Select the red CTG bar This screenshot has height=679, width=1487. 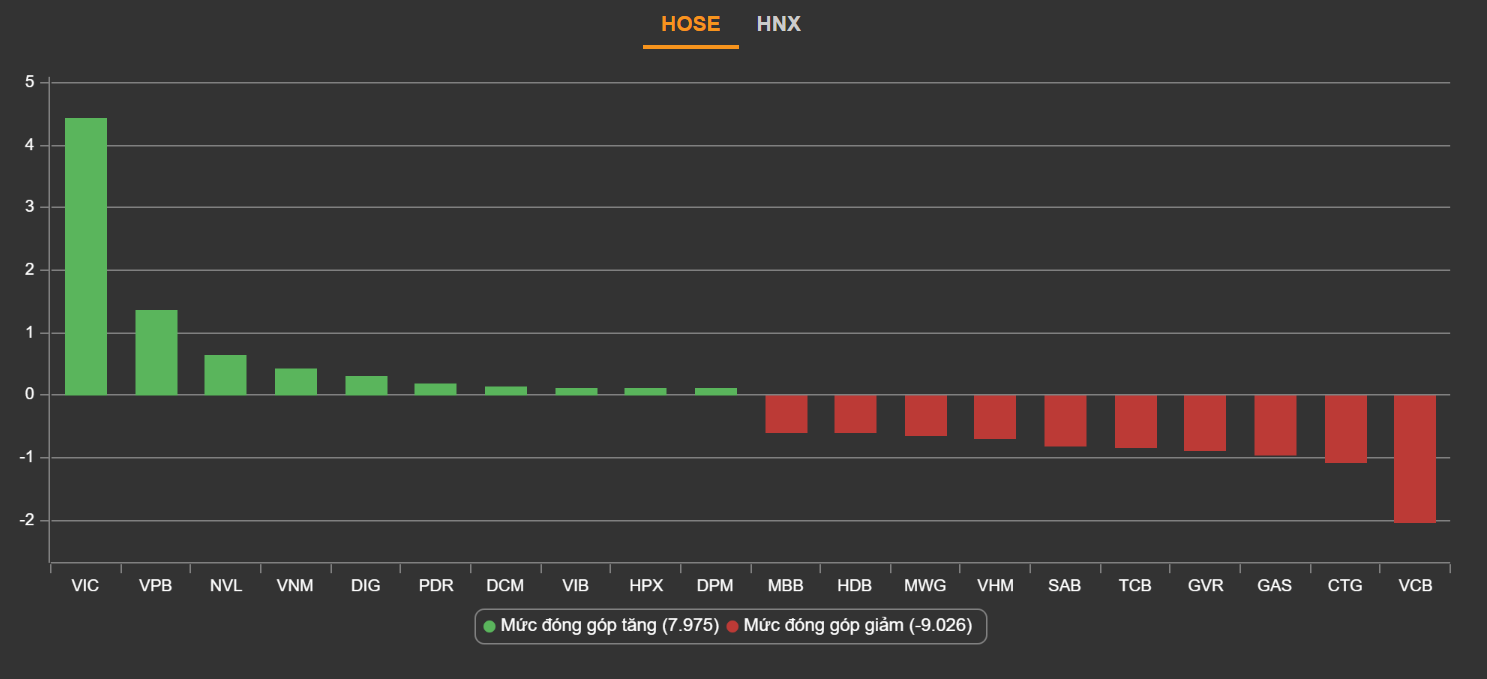tap(1345, 428)
